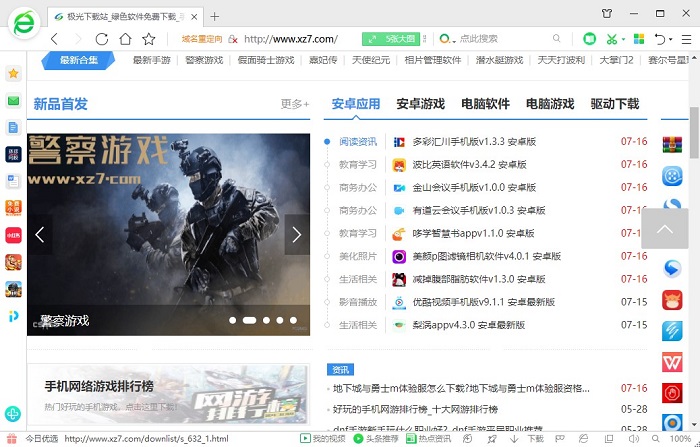Viewport: 700px width, 447px height.
Task: Click the browser back arrow
Action: click(54, 39)
